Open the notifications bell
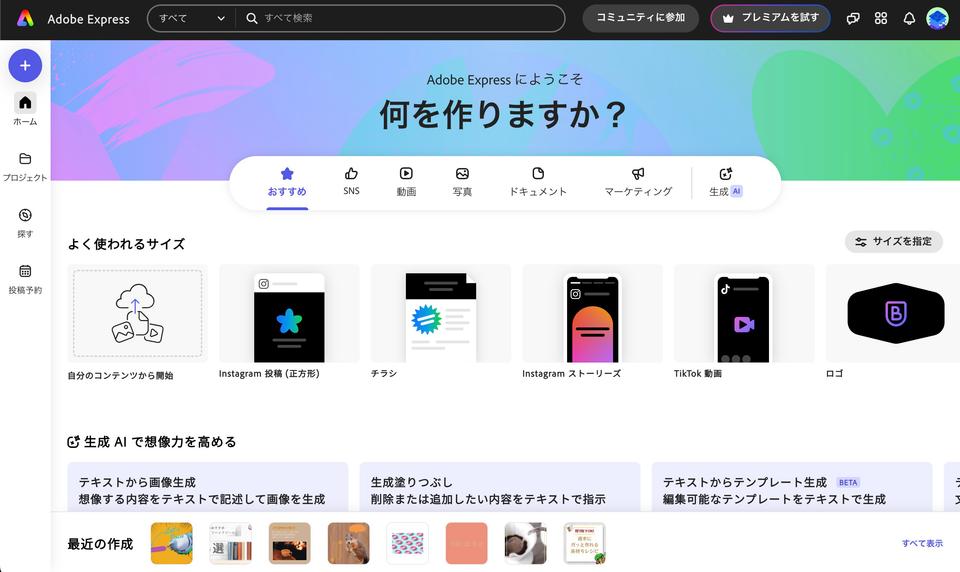The height and width of the screenshot is (572, 960). [909, 18]
